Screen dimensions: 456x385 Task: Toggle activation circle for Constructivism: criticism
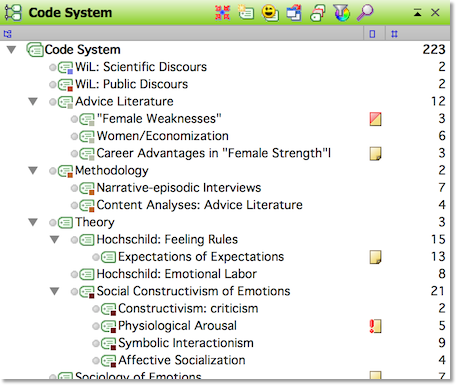point(96,309)
